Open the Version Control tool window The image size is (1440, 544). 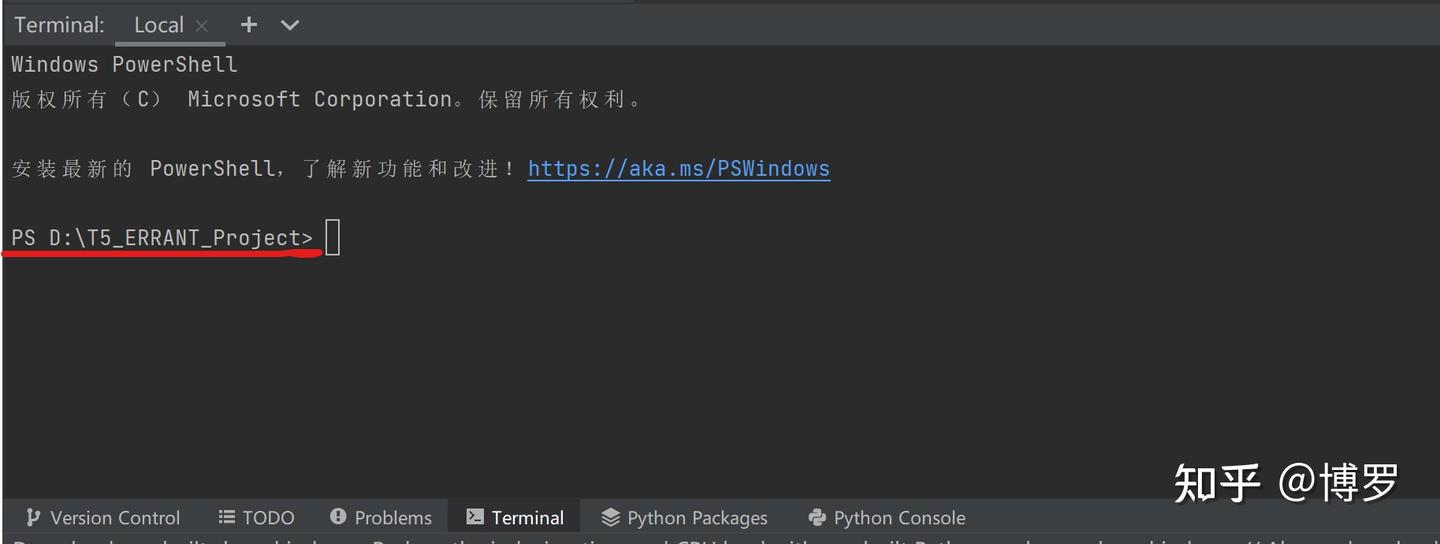pyautogui.click(x=115, y=518)
